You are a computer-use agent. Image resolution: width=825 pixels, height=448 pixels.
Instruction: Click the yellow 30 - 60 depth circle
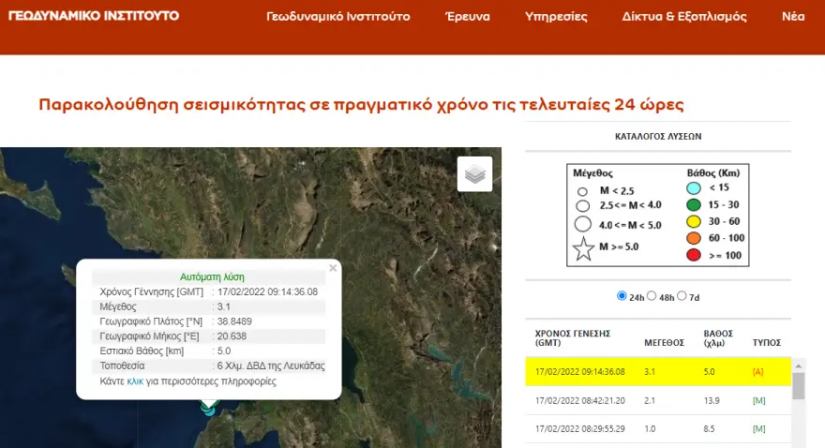tap(694, 222)
